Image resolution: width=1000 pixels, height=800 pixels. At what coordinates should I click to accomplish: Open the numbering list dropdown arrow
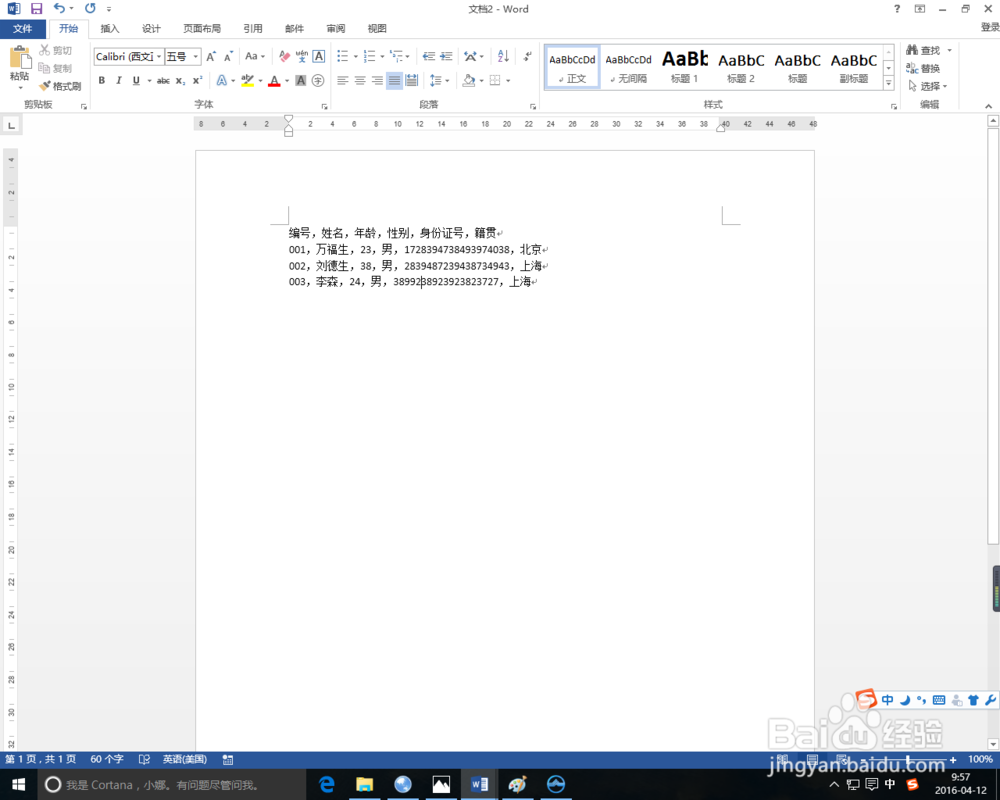click(x=382, y=57)
